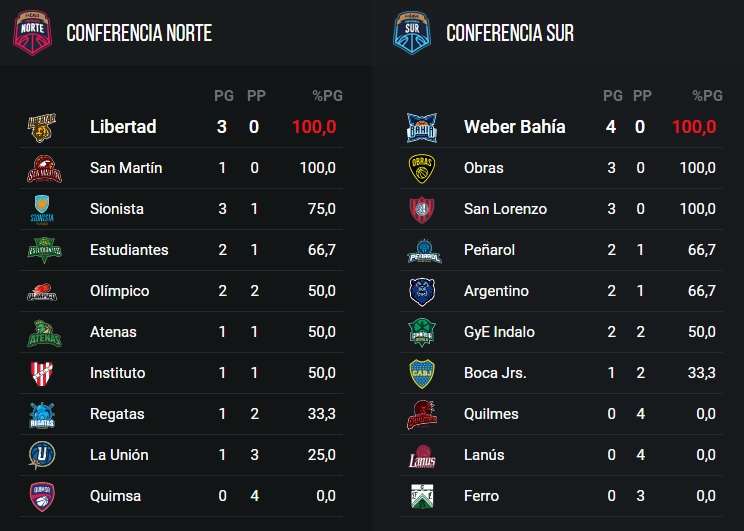Image resolution: width=744 pixels, height=531 pixels.
Task: Click the San Lorenzo team crest
Action: click(420, 209)
